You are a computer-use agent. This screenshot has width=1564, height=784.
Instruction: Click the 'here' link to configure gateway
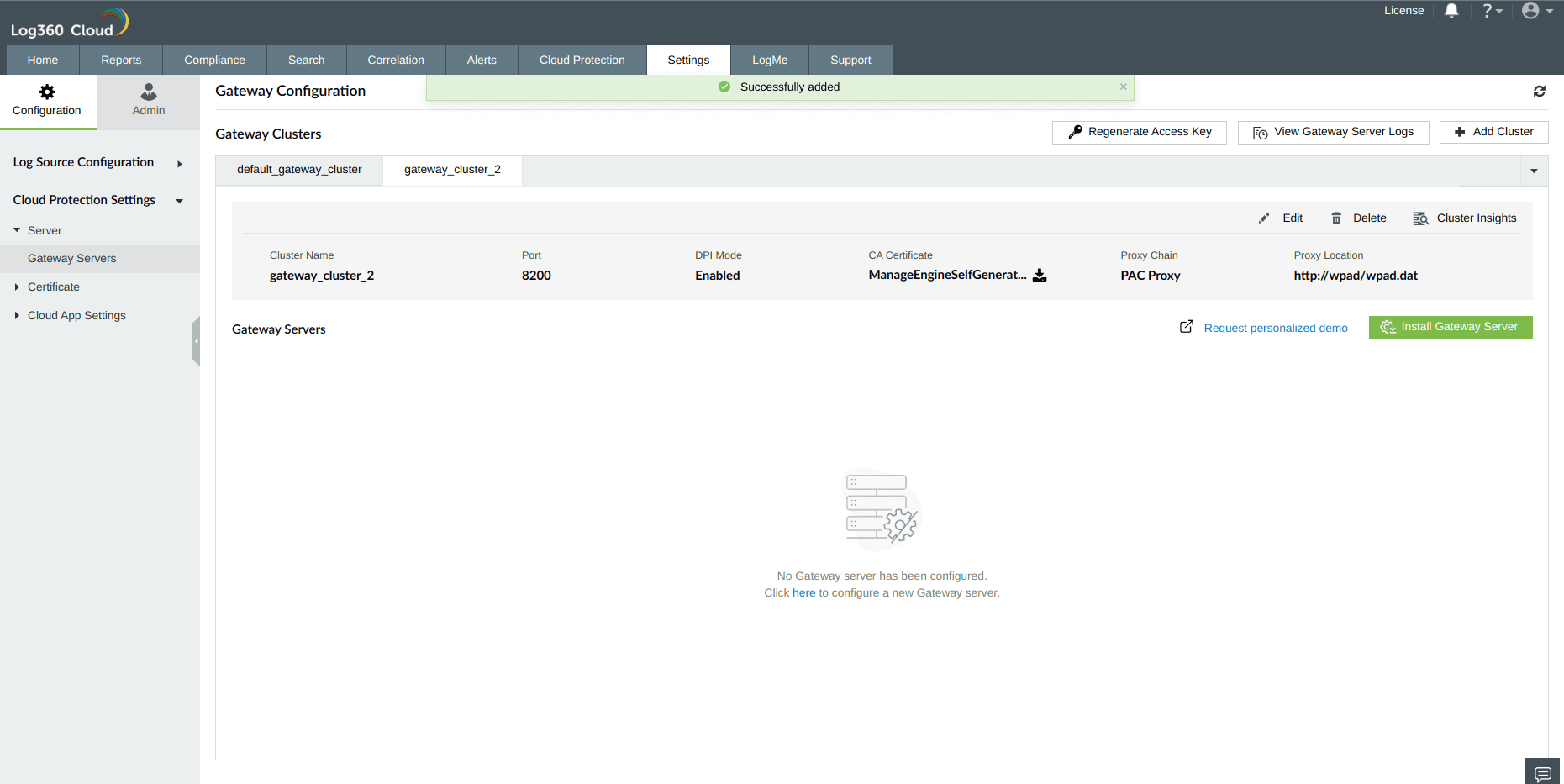pos(804,593)
